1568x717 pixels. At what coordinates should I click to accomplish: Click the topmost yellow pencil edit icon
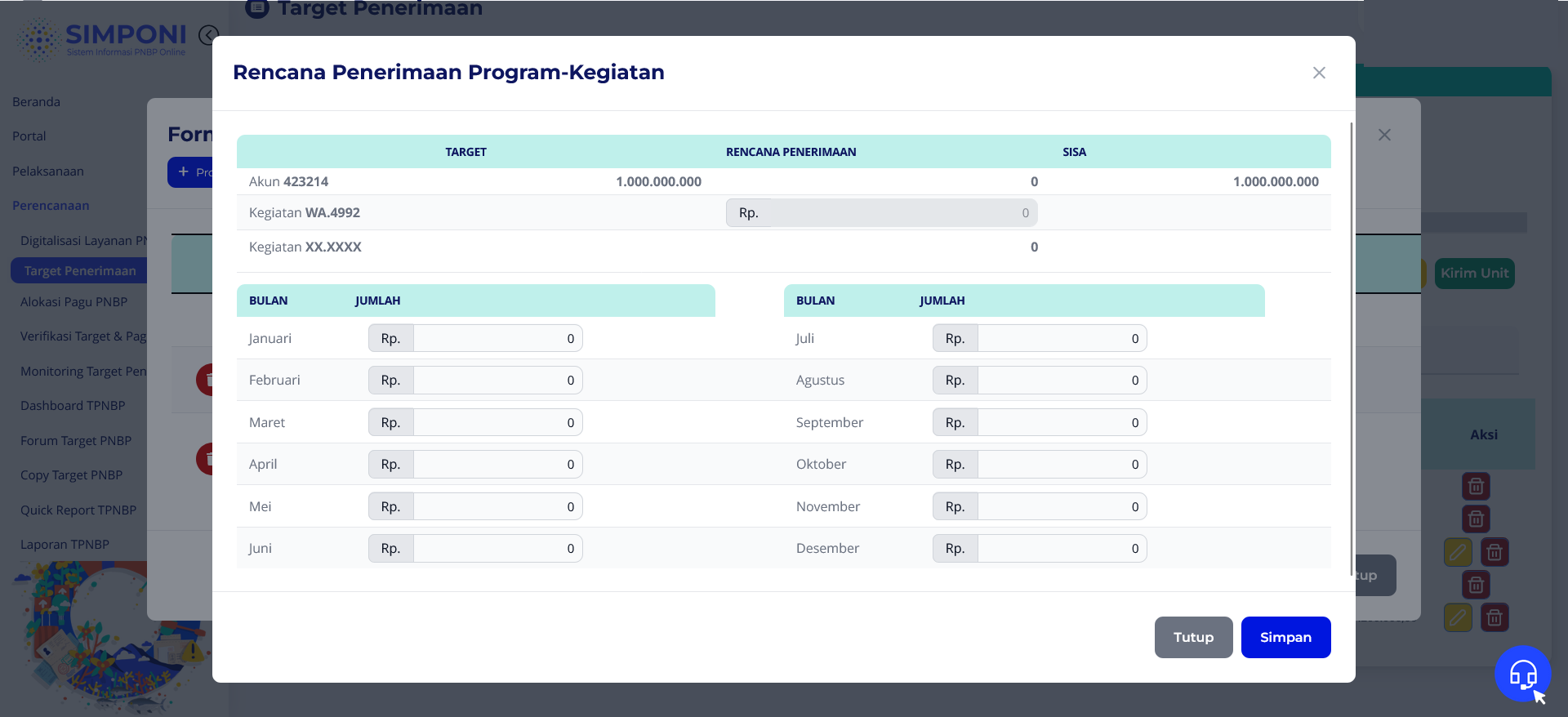click(1458, 553)
